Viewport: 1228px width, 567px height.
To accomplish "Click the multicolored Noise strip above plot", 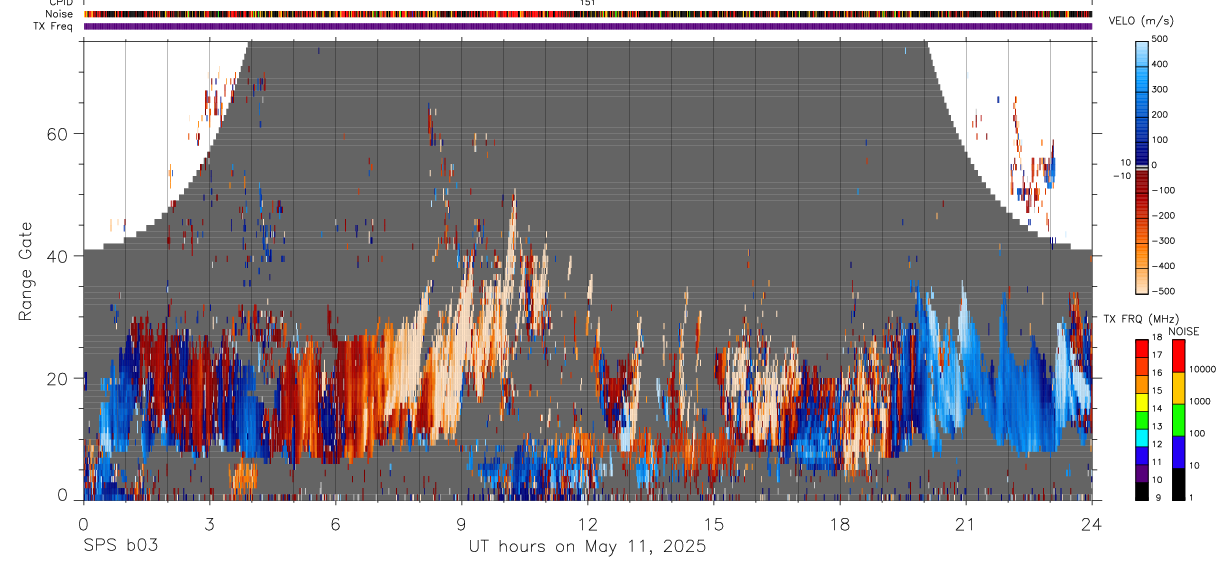I will coord(588,14).
